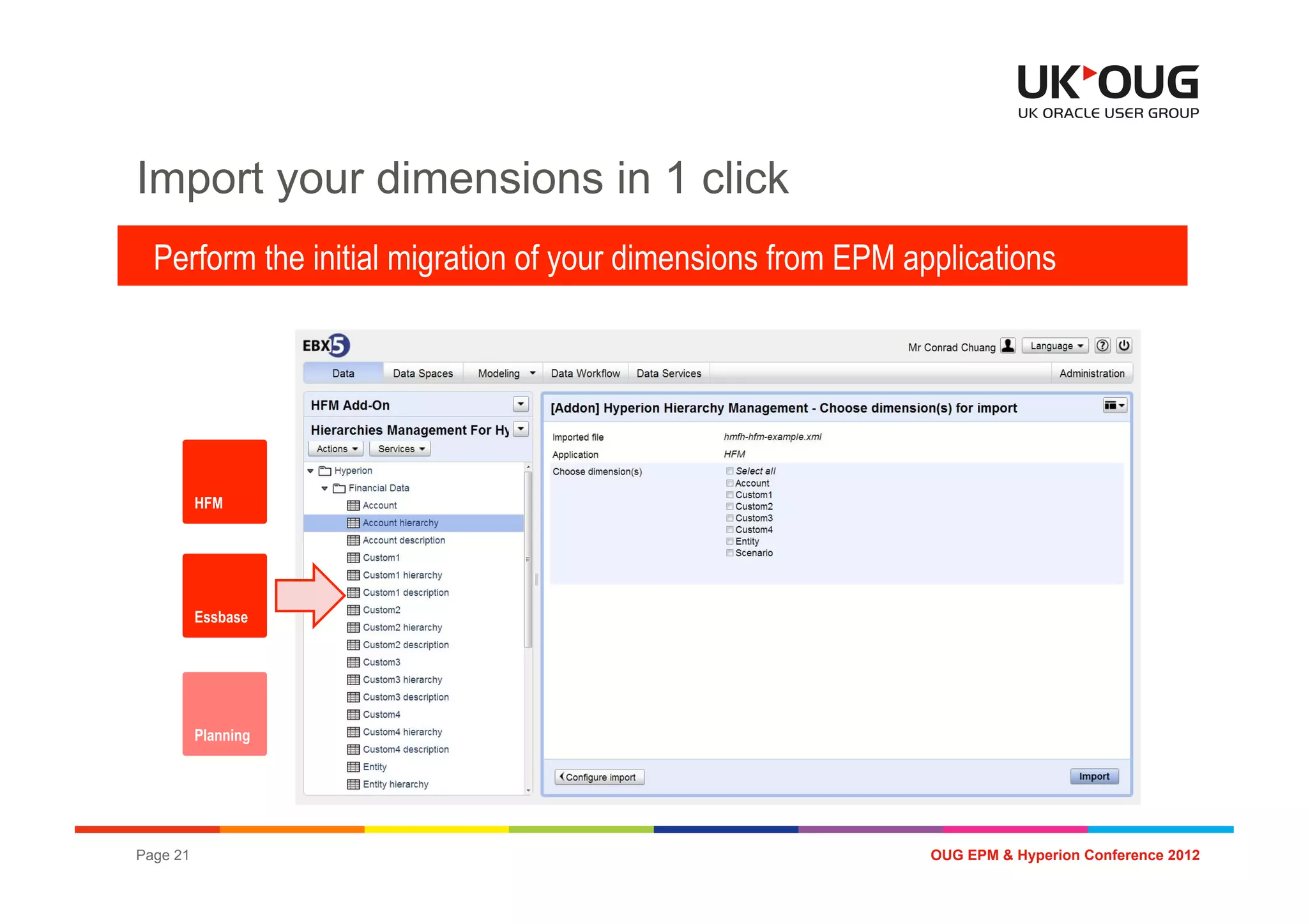Select Entity hierarchy tree item
1308x924 pixels.
(395, 785)
